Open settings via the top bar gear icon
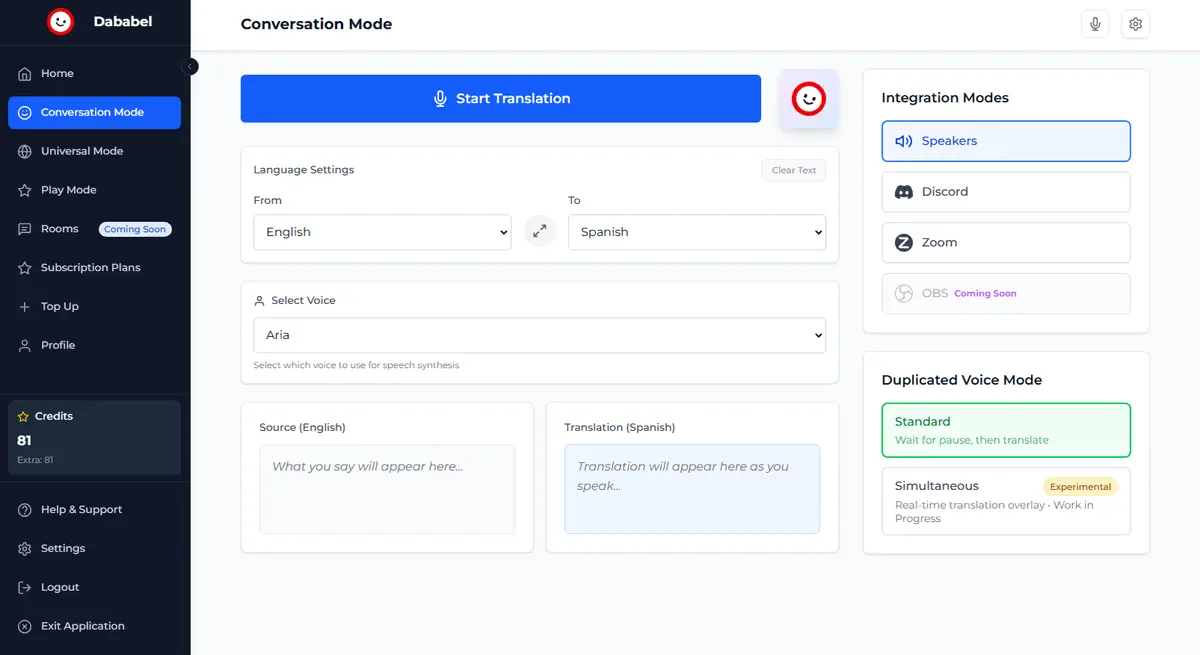Image resolution: width=1200 pixels, height=655 pixels. pyautogui.click(x=1135, y=24)
